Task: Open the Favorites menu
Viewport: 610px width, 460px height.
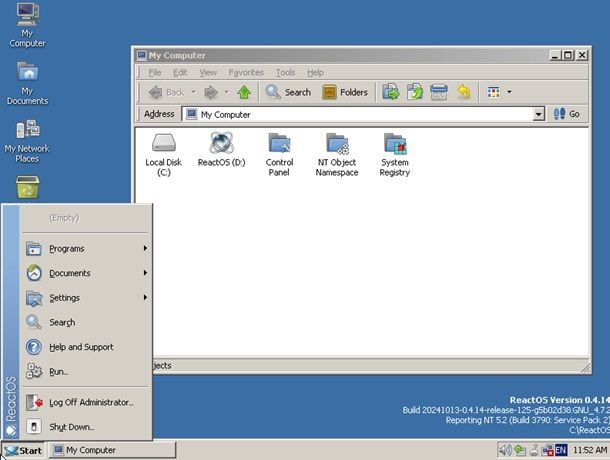Action: point(246,72)
